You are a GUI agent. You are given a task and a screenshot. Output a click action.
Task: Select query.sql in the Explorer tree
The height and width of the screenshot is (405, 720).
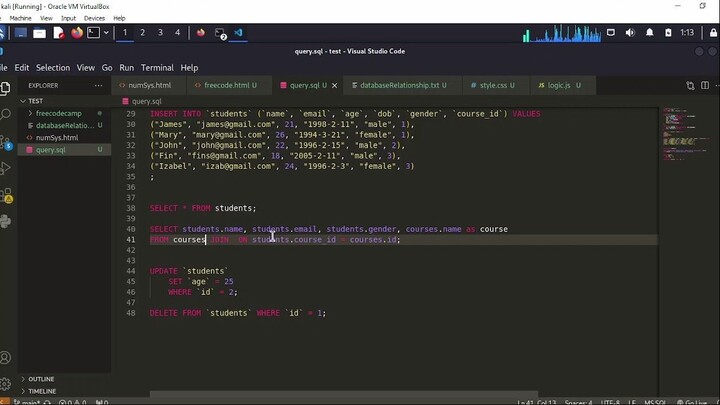point(64,150)
